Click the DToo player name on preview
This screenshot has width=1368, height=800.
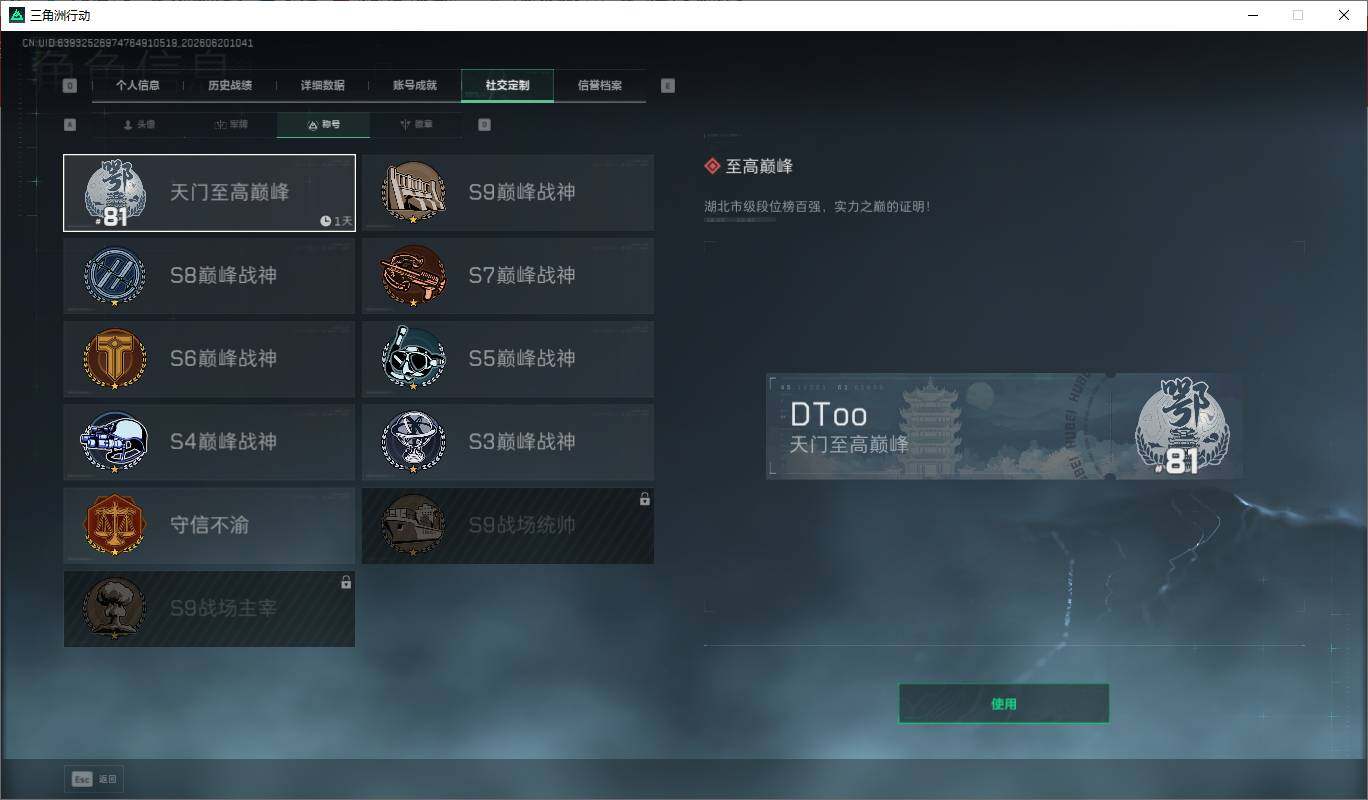[829, 415]
